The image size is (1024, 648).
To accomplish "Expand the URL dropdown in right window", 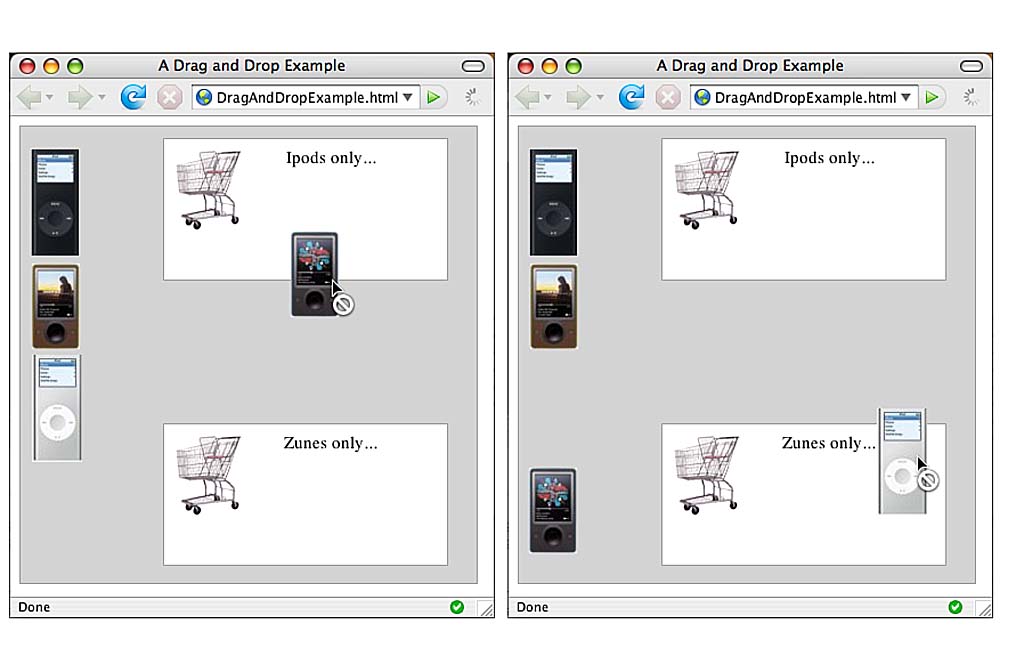I will [x=906, y=97].
